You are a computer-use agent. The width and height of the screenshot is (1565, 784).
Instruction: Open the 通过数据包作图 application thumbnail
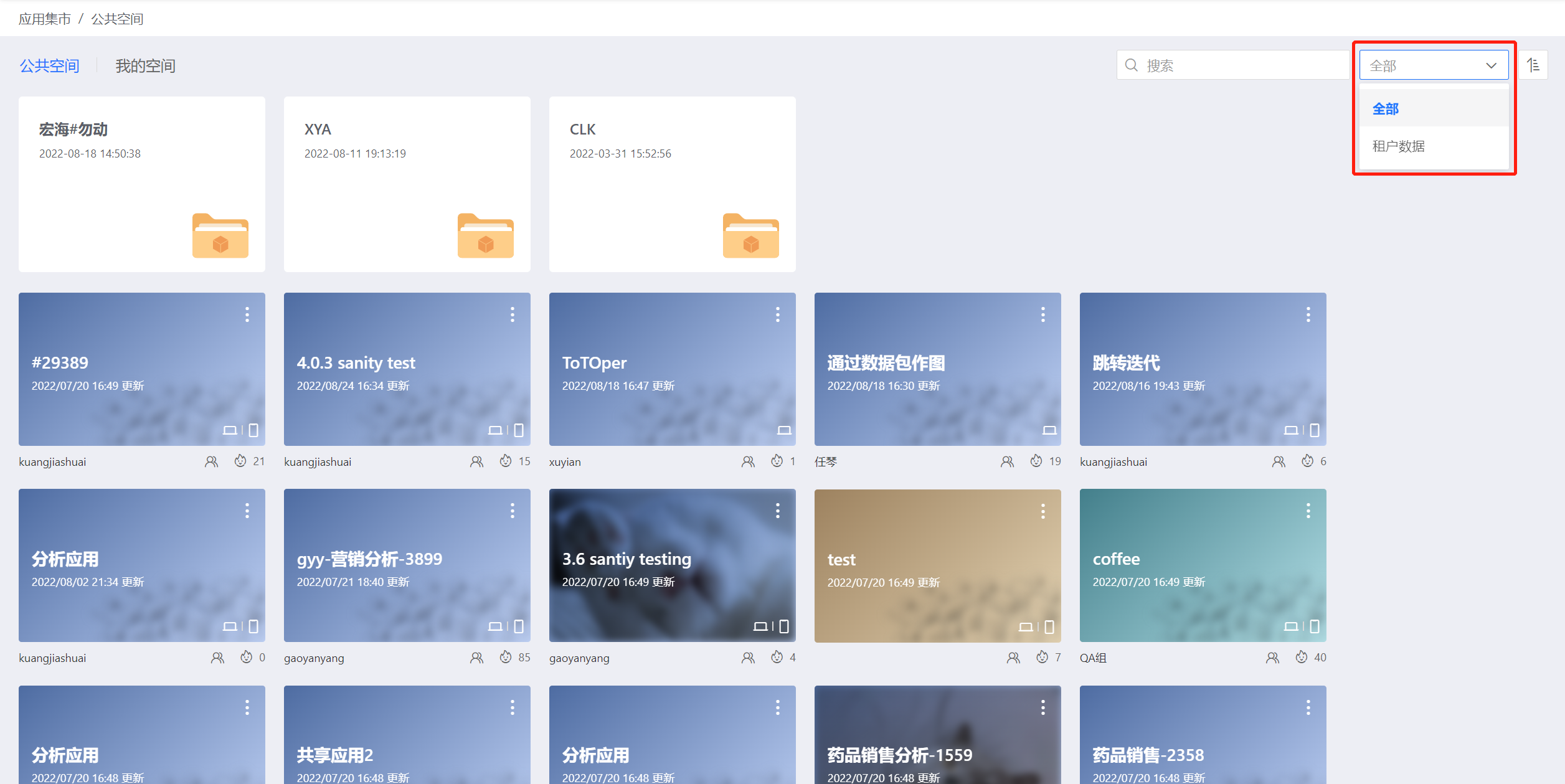[x=937, y=369]
